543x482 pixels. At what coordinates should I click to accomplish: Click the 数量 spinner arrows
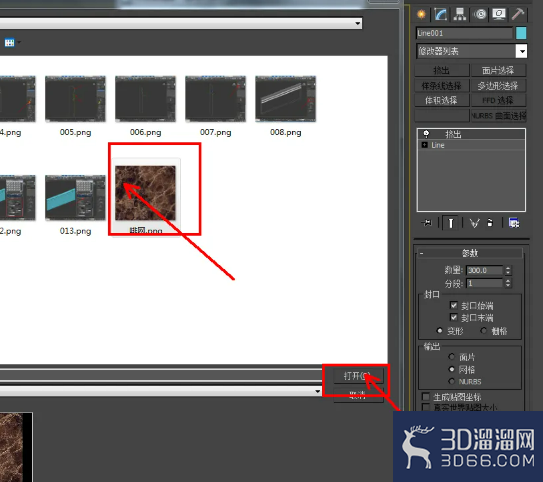coord(508,270)
